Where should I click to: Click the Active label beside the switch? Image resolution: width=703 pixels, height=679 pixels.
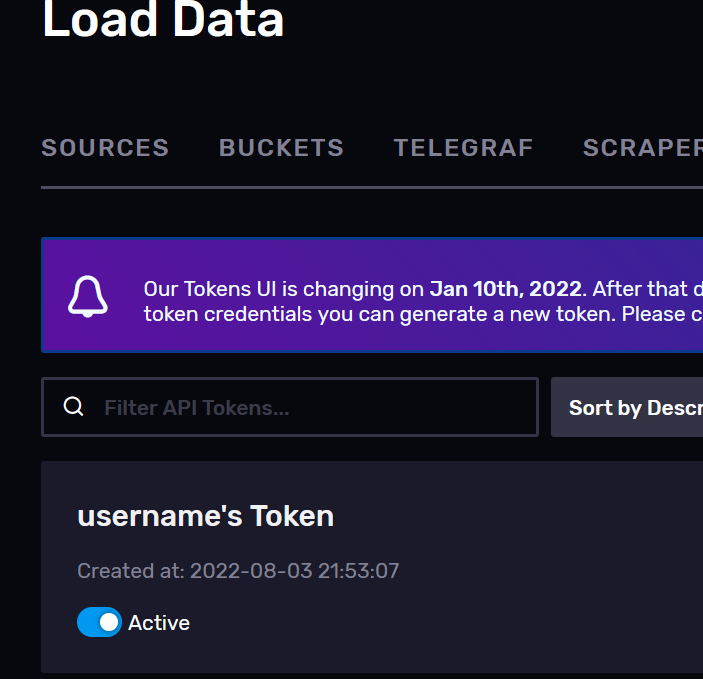(159, 623)
